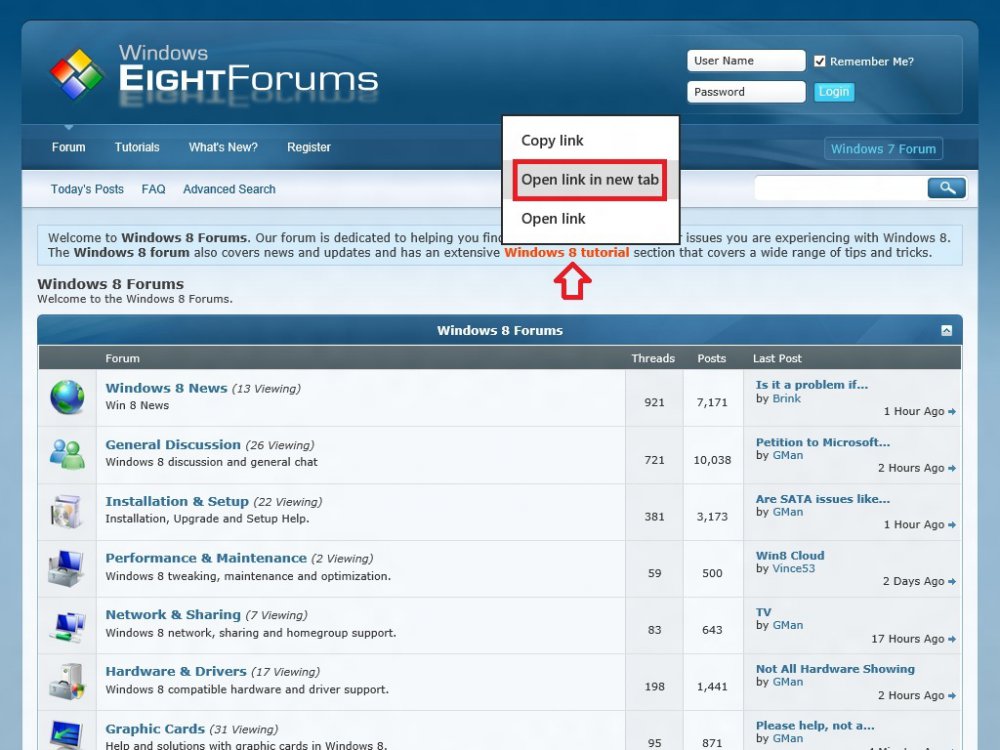Click the Windows Eight Forums logo
The width and height of the screenshot is (1000, 750).
[x=214, y=73]
